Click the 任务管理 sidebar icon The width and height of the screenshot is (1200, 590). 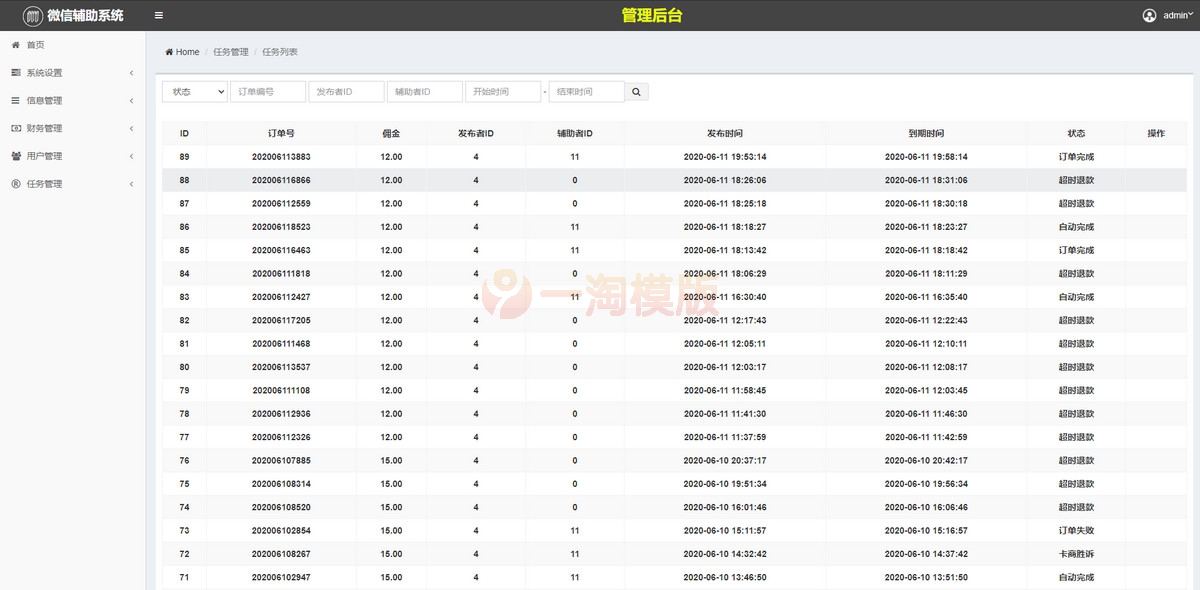pyautogui.click(x=15, y=184)
